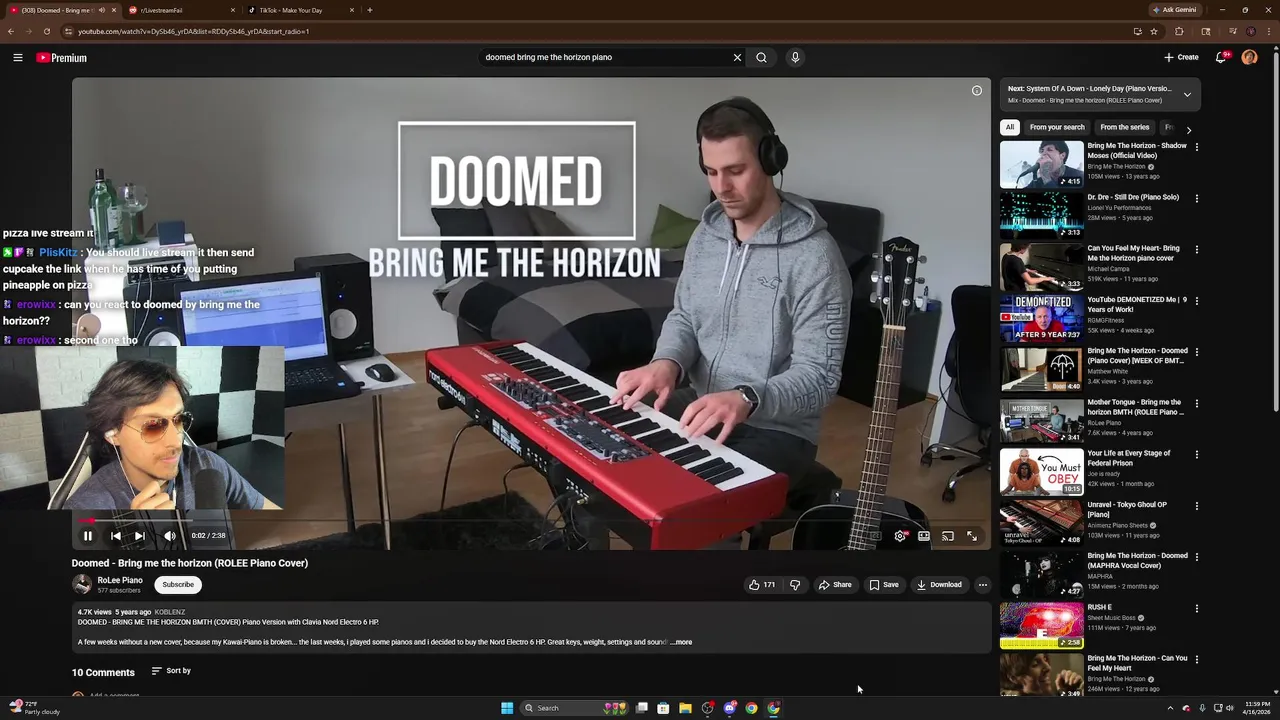Open more actions ellipsis under video

pos(983,585)
